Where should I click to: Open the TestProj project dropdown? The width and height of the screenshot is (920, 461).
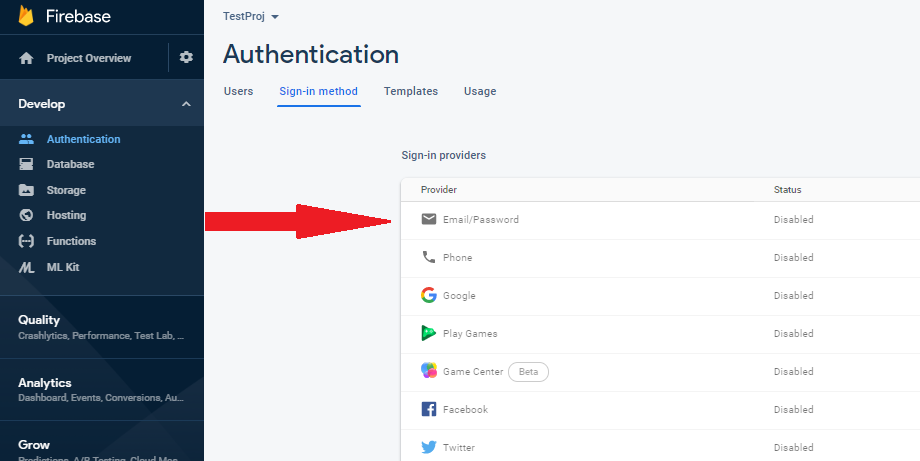pos(251,16)
